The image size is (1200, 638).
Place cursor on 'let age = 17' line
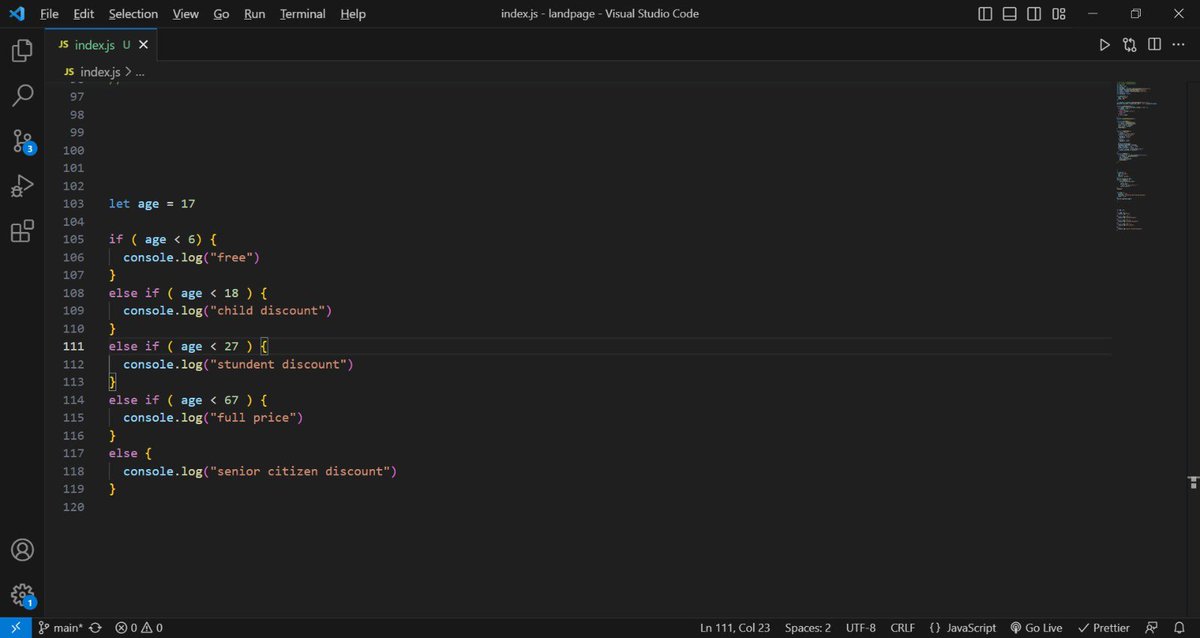pyautogui.click(x=152, y=204)
